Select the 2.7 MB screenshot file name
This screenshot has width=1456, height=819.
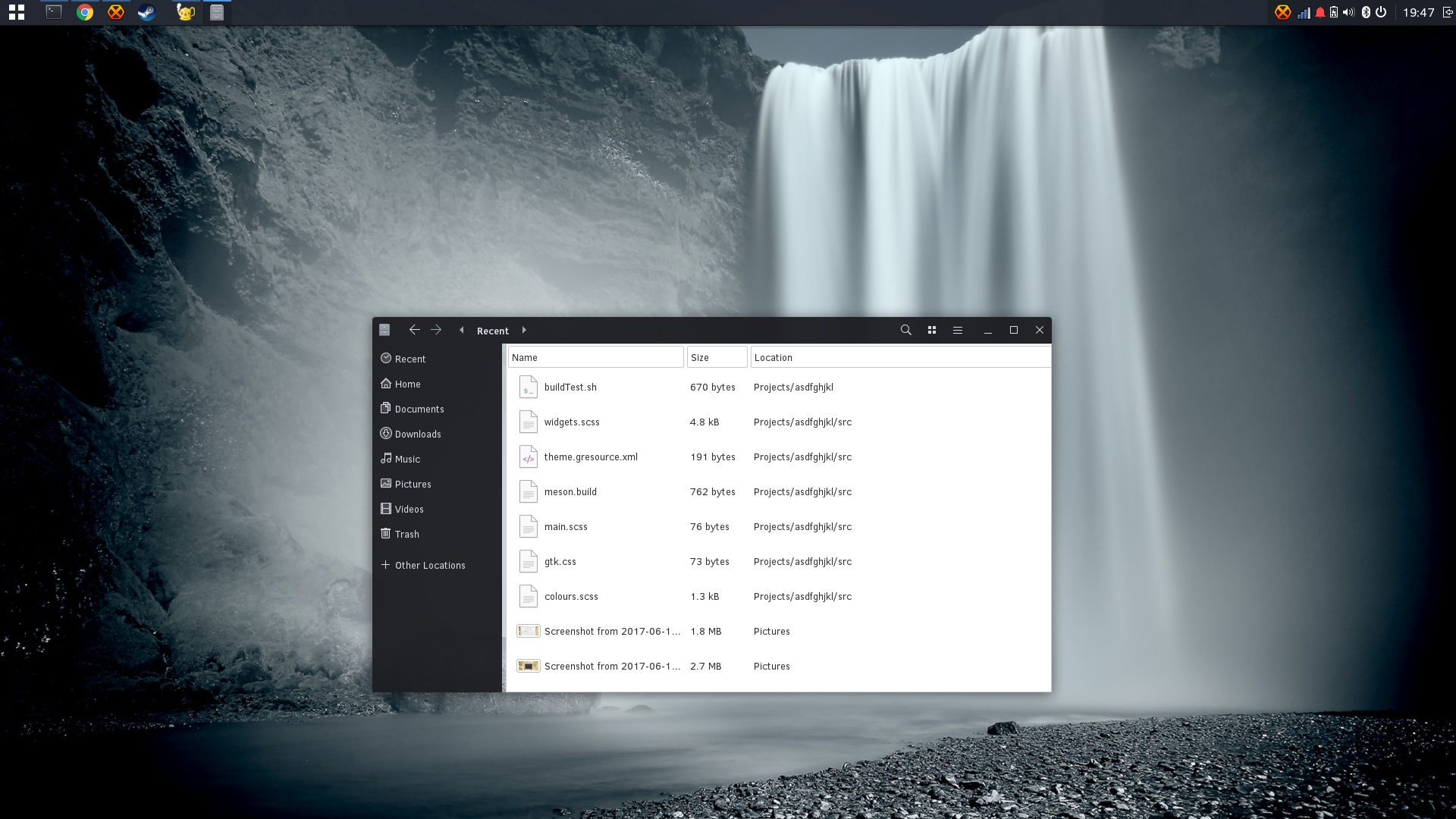click(612, 667)
